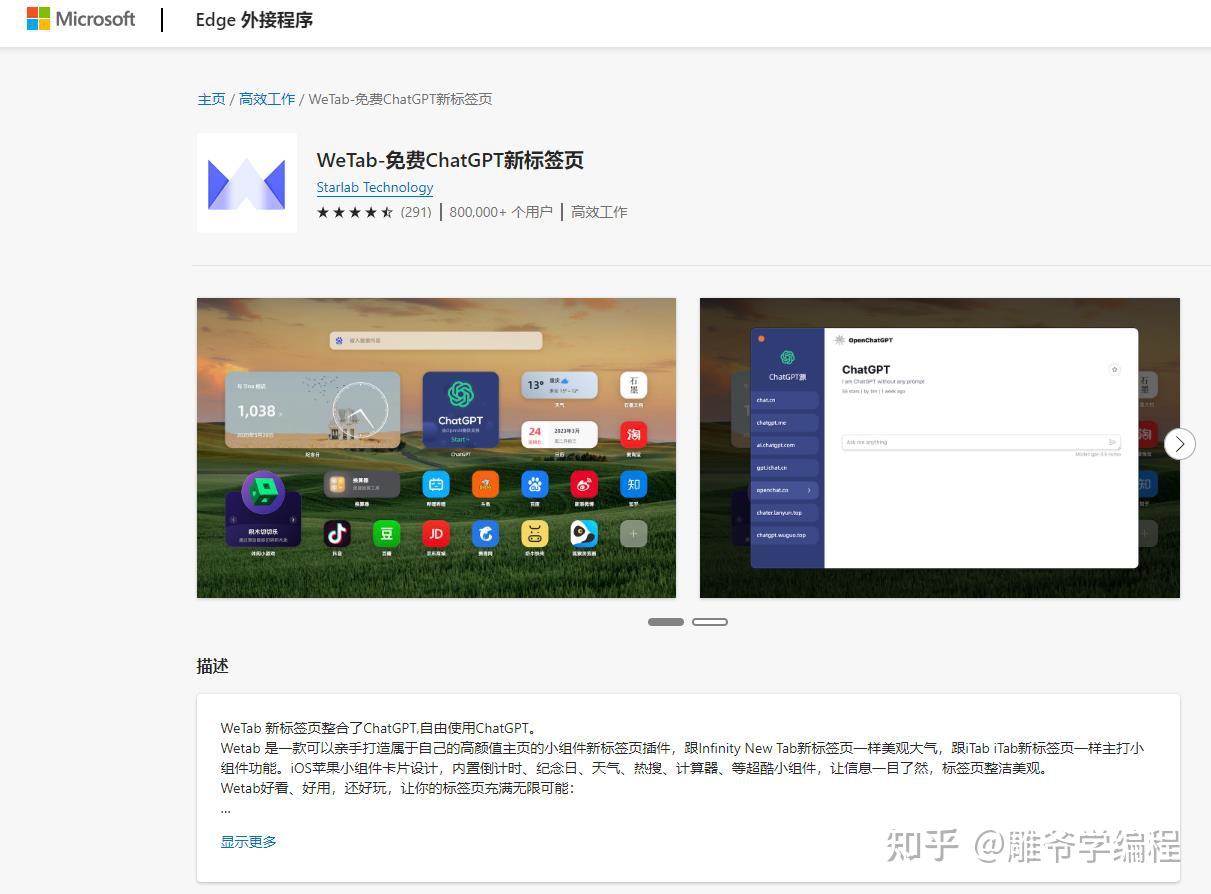
Task: Click the WeTab extension logo
Action: coord(246,182)
